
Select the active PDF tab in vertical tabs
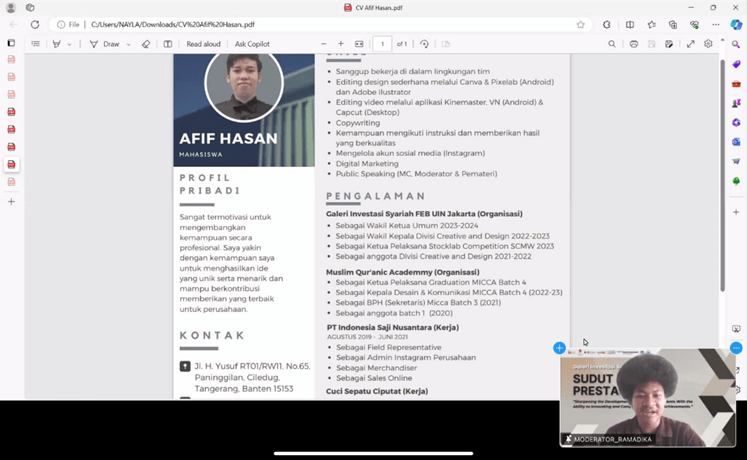(12, 164)
